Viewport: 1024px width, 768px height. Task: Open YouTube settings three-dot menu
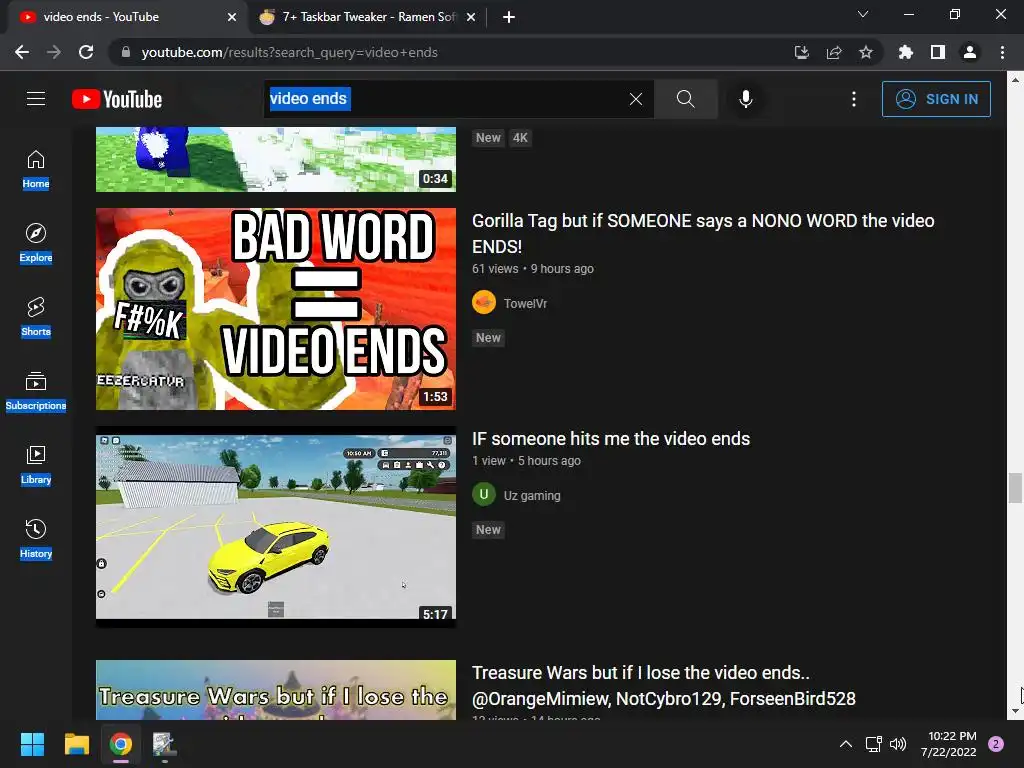point(854,99)
